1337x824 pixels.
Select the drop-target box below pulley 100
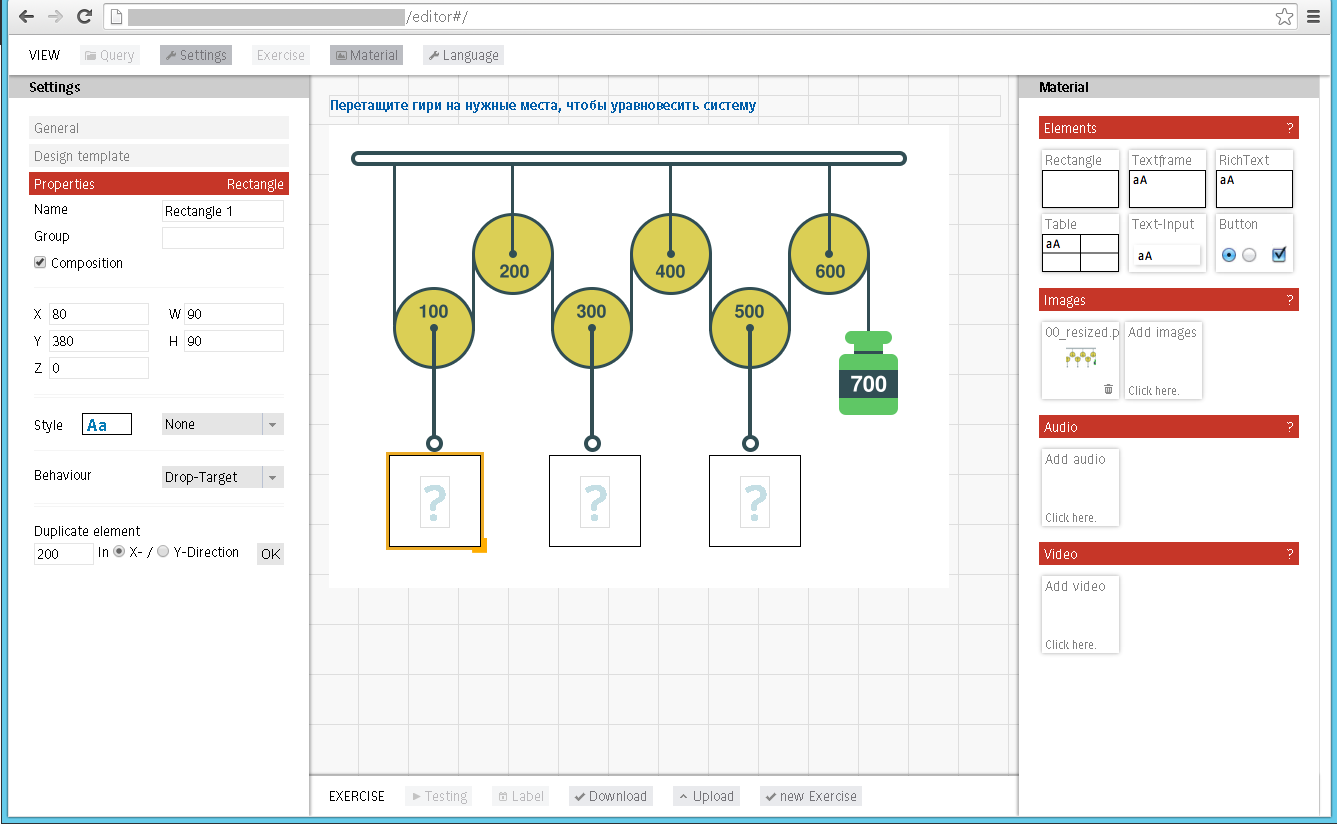point(434,500)
